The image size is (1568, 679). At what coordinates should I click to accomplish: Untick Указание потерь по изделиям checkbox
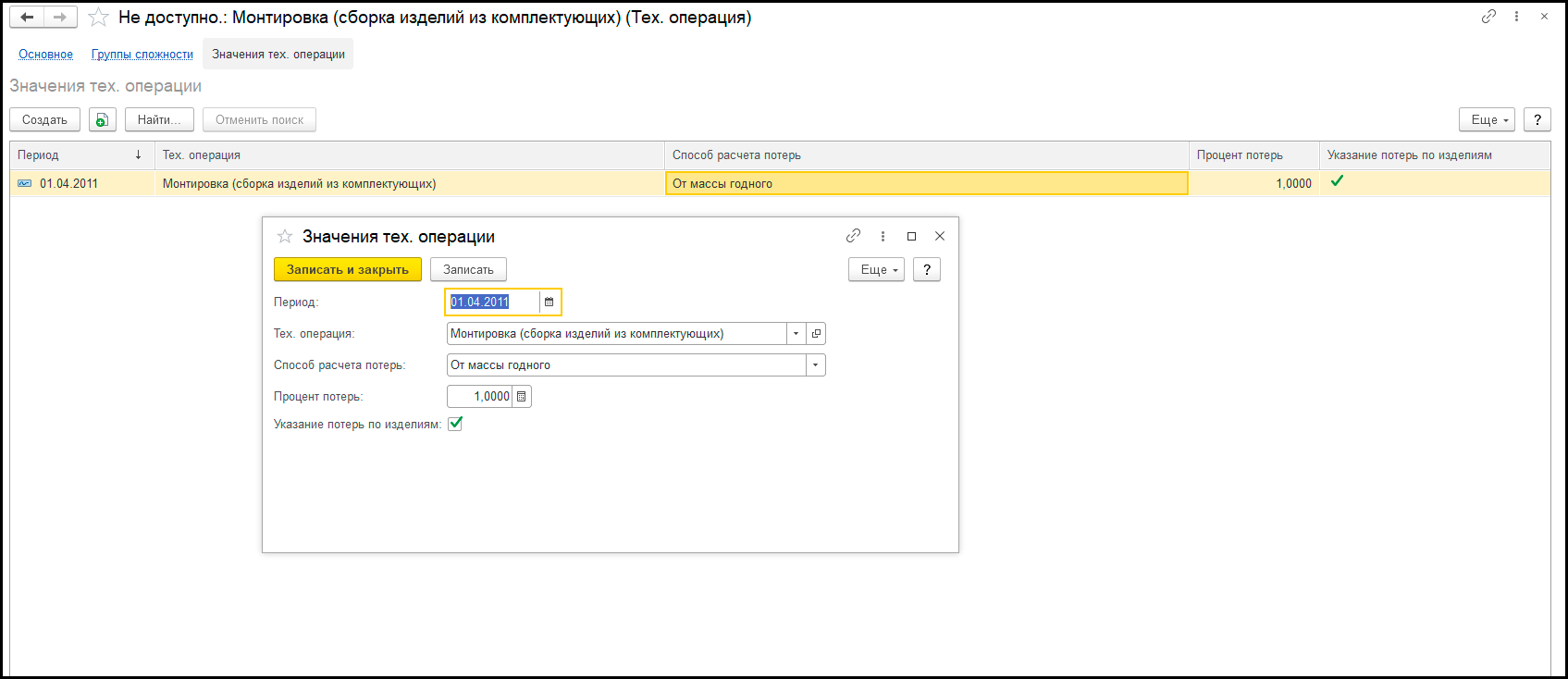click(x=455, y=424)
